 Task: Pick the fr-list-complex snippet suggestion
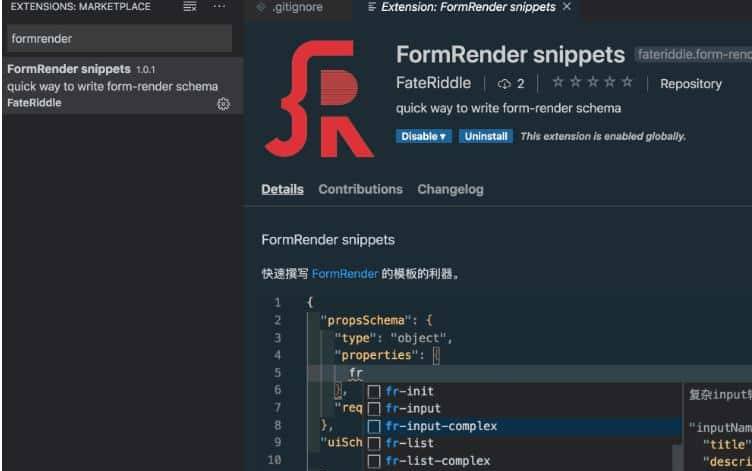437,461
